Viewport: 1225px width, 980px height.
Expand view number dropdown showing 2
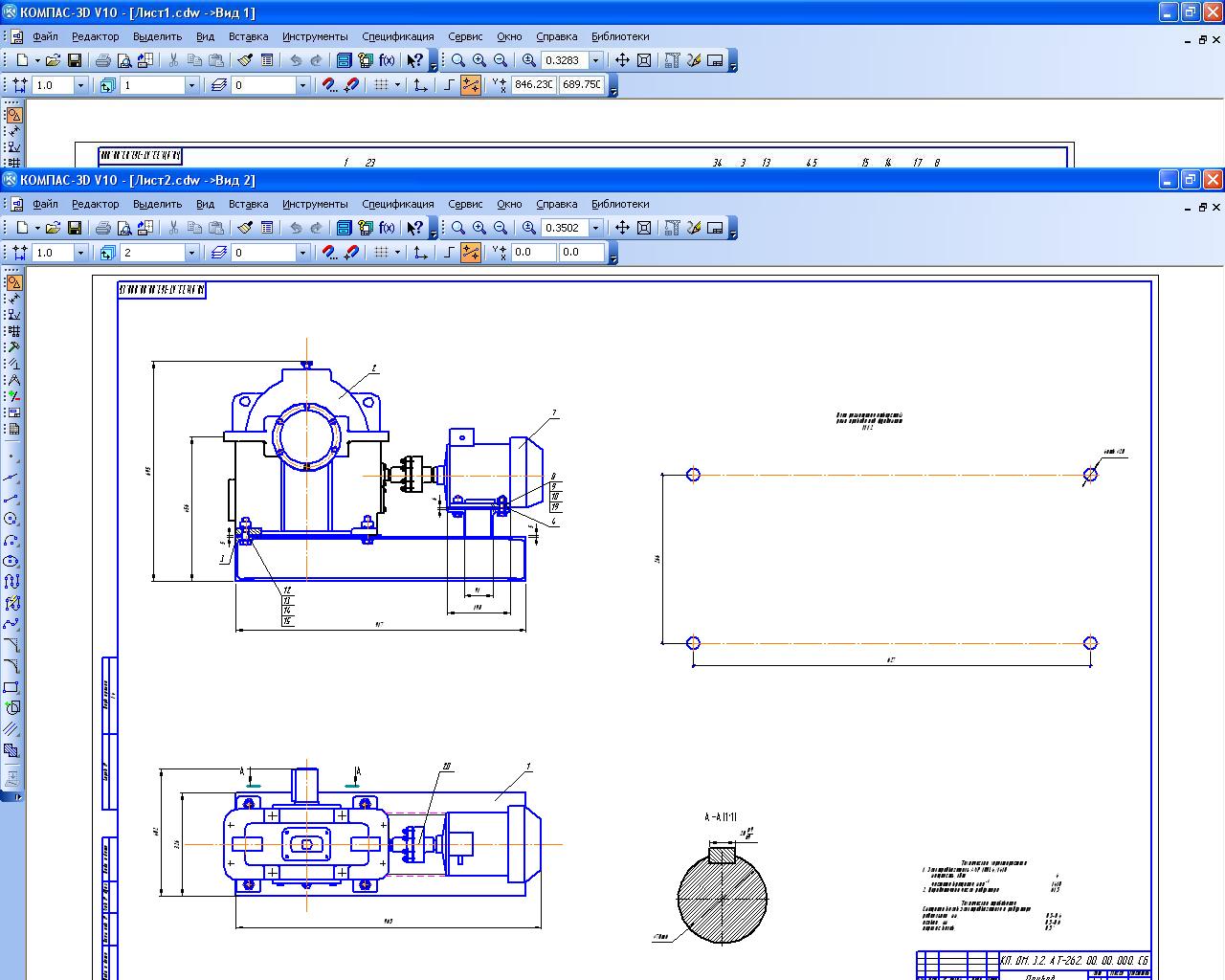(x=190, y=253)
